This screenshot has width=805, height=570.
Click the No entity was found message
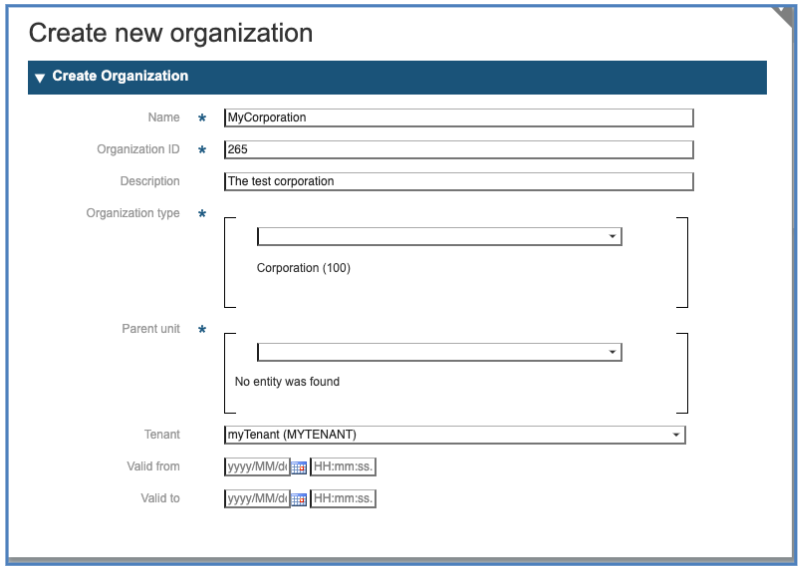pos(287,382)
